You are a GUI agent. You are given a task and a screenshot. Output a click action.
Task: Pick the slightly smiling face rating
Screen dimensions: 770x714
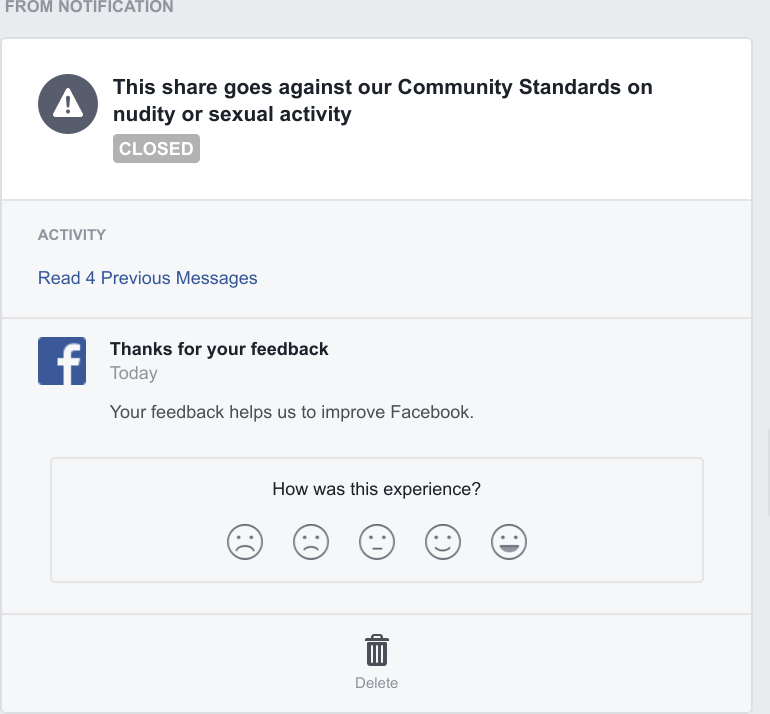pyautogui.click(x=443, y=543)
